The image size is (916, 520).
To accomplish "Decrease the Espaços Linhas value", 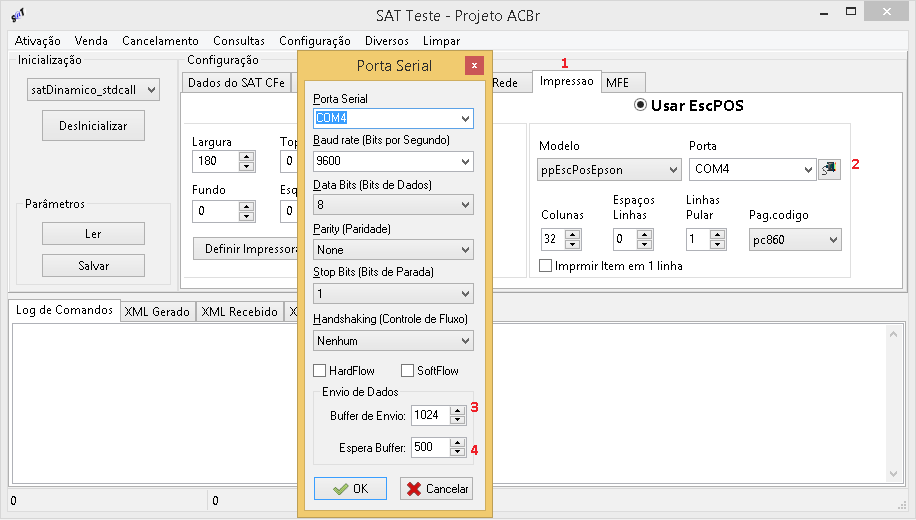I will pos(644,244).
